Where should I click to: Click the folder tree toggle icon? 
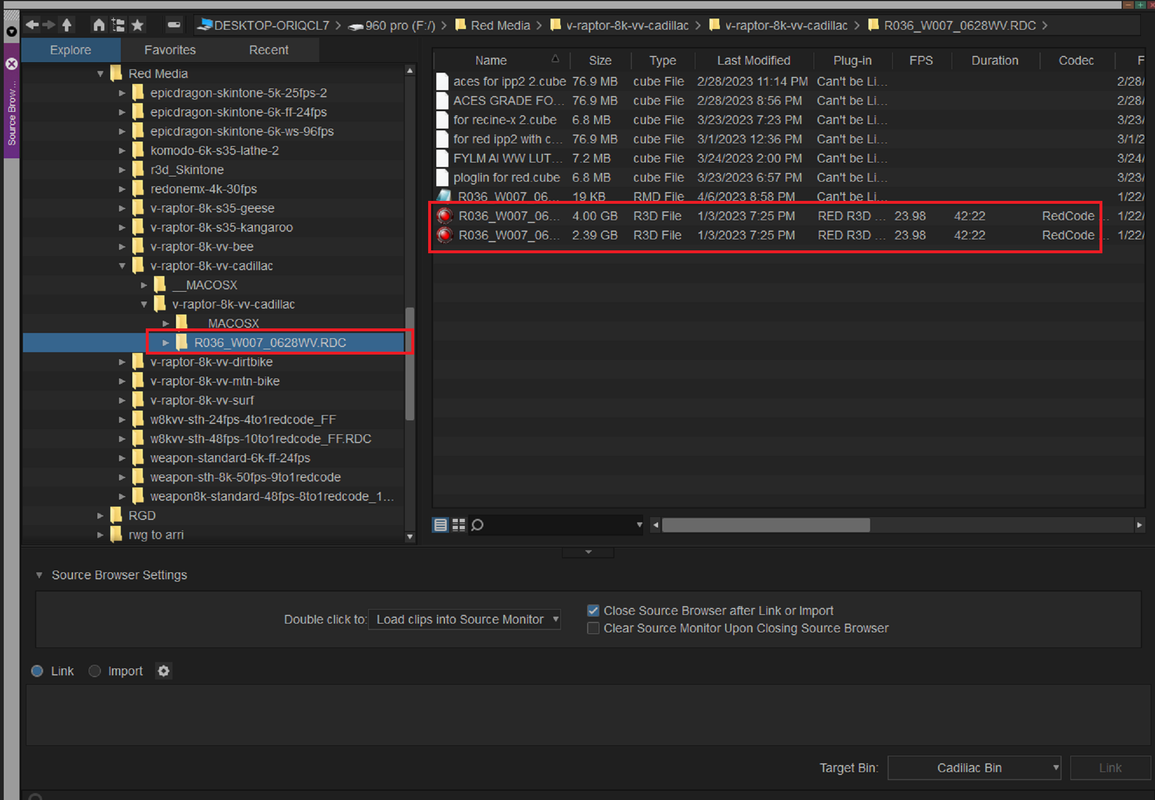[118, 25]
